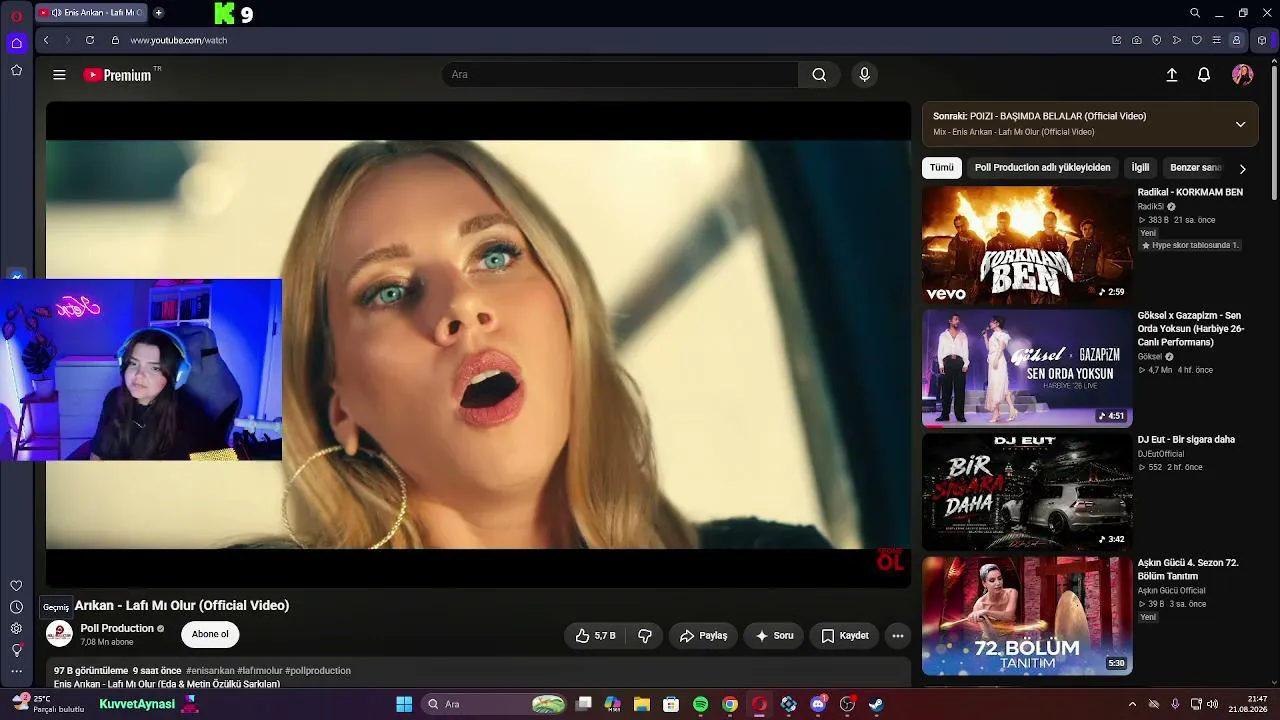
Task: Go back in browser history
Action: click(46, 40)
